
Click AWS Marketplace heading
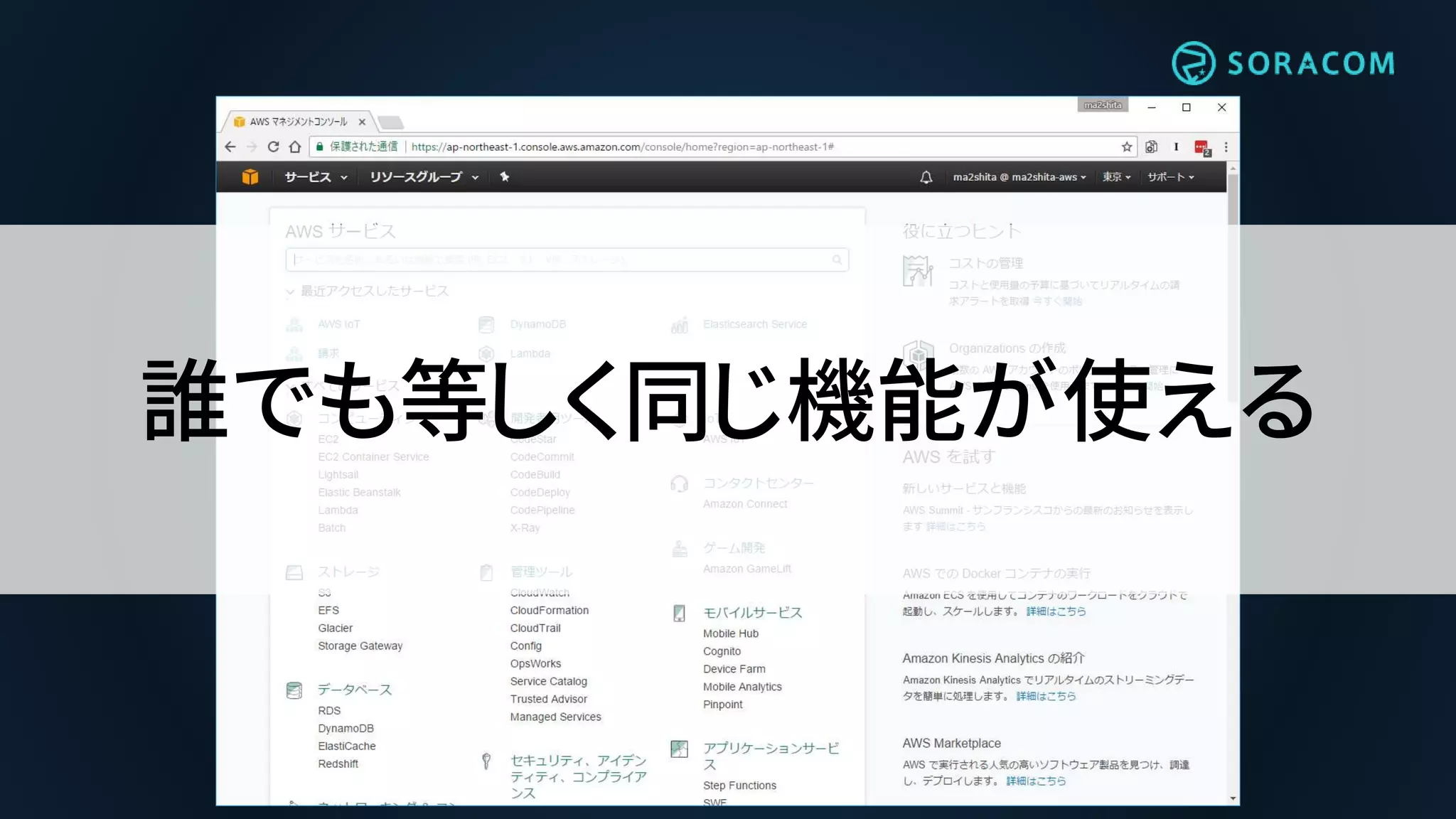(x=952, y=744)
